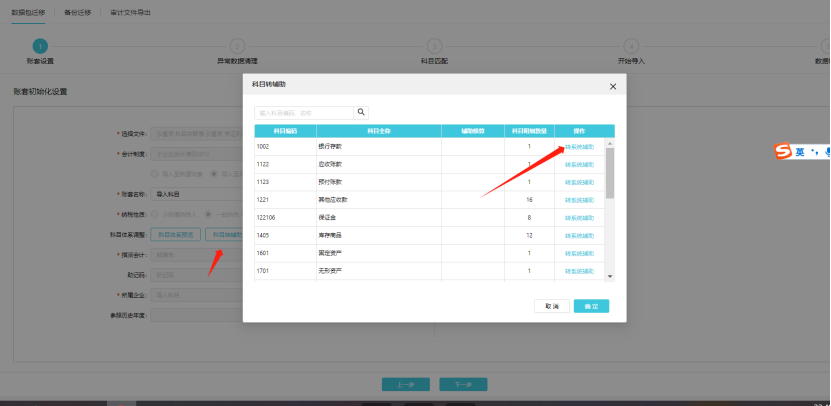The image size is (831, 406).
Task: Click scrollbar down arrow in subject table
Action: click(x=610, y=276)
